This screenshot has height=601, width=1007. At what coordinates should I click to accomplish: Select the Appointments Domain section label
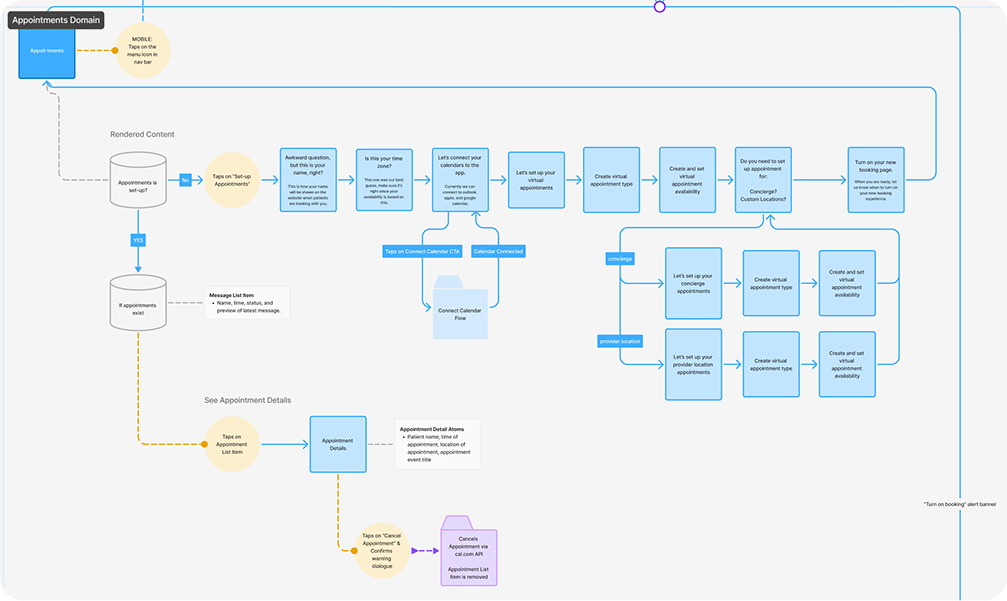pyautogui.click(x=56, y=20)
